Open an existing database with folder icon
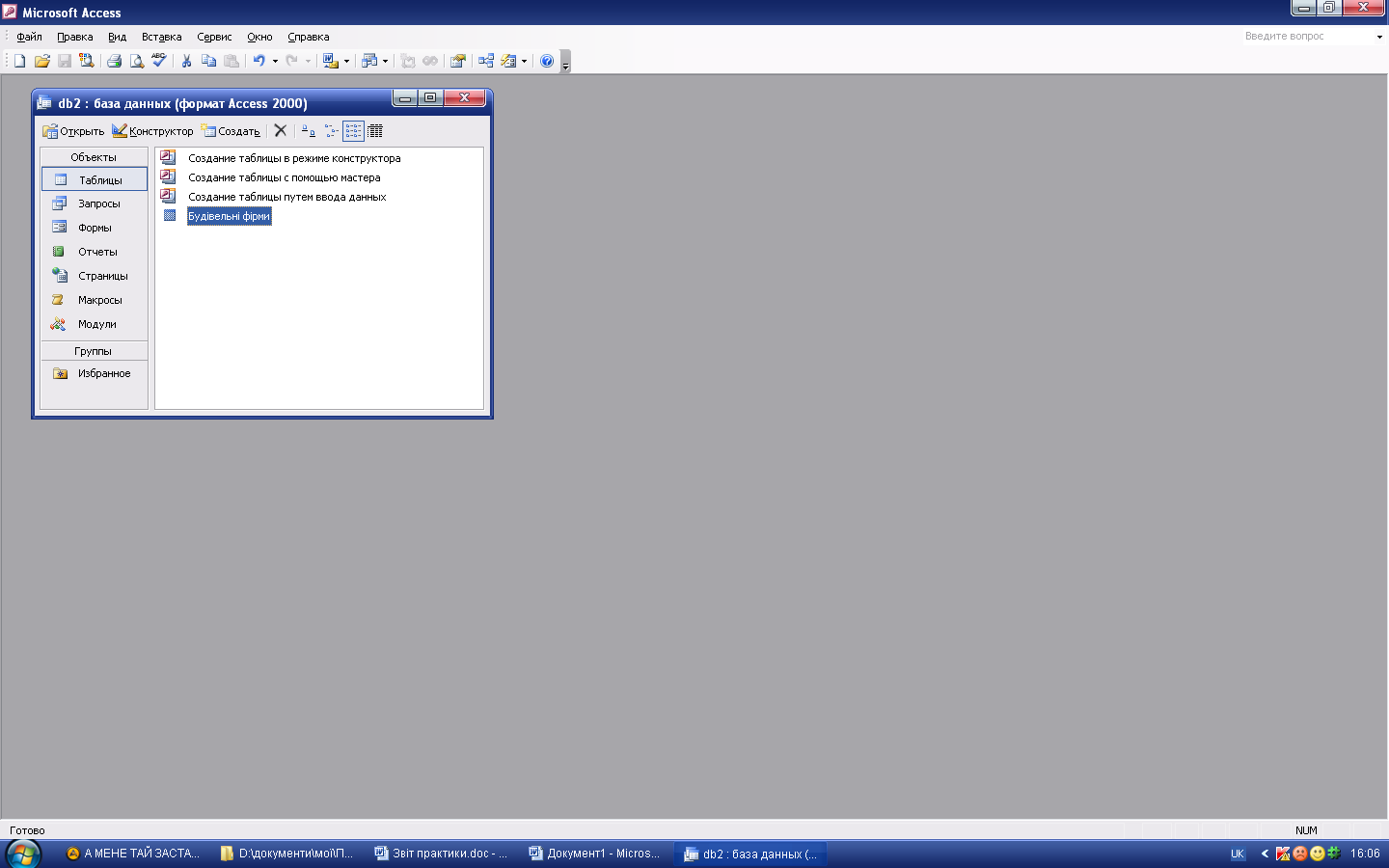 pyautogui.click(x=41, y=61)
